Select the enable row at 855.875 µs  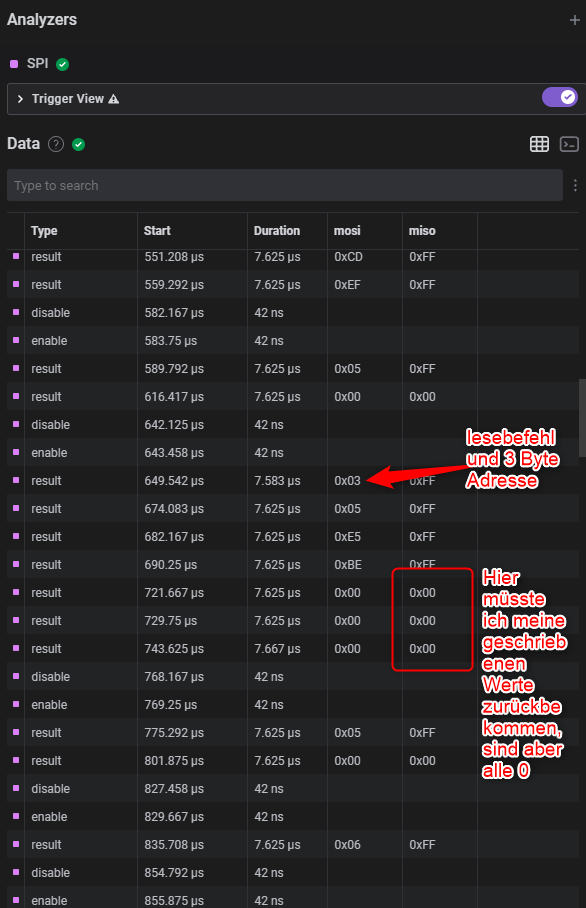coord(293,898)
